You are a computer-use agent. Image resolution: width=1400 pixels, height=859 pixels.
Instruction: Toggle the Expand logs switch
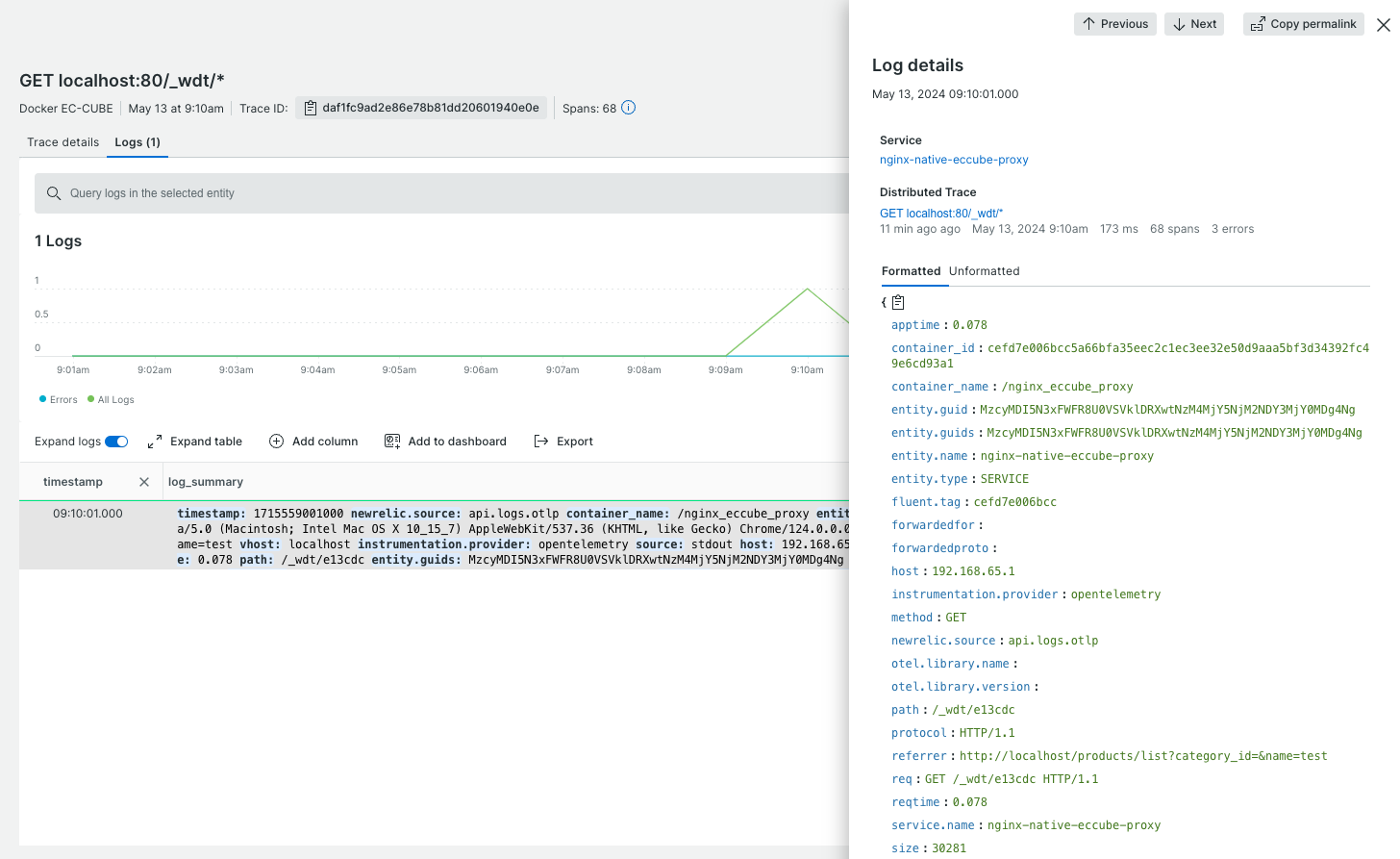click(116, 442)
